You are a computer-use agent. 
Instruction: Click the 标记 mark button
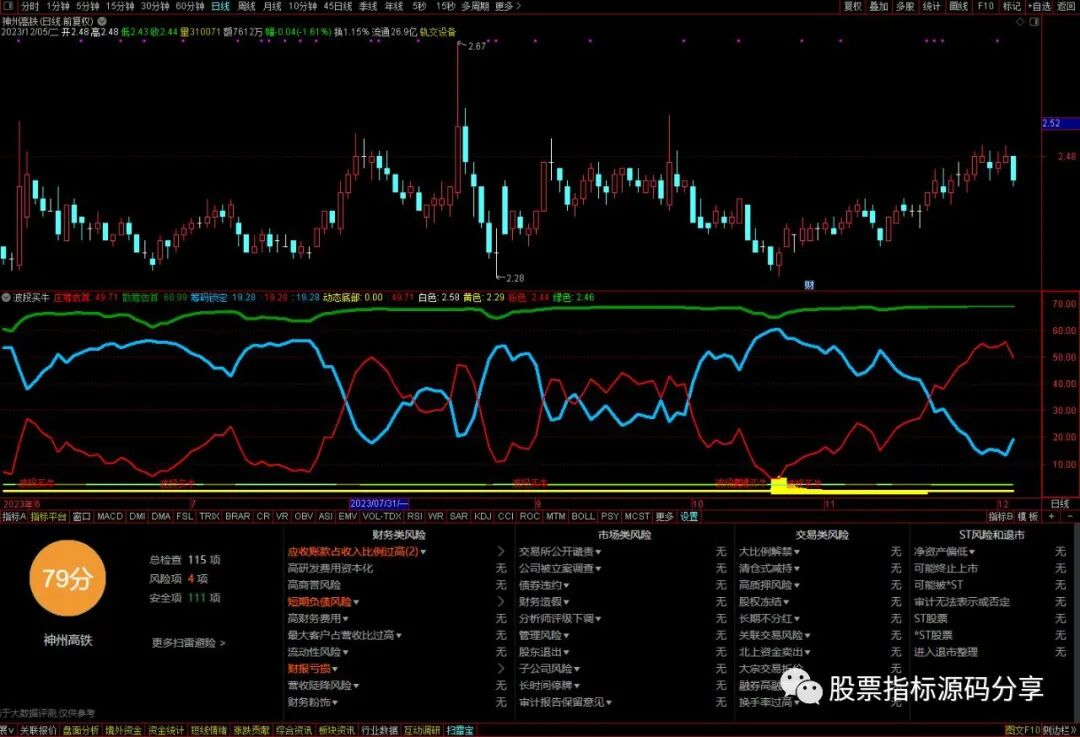click(1012, 6)
